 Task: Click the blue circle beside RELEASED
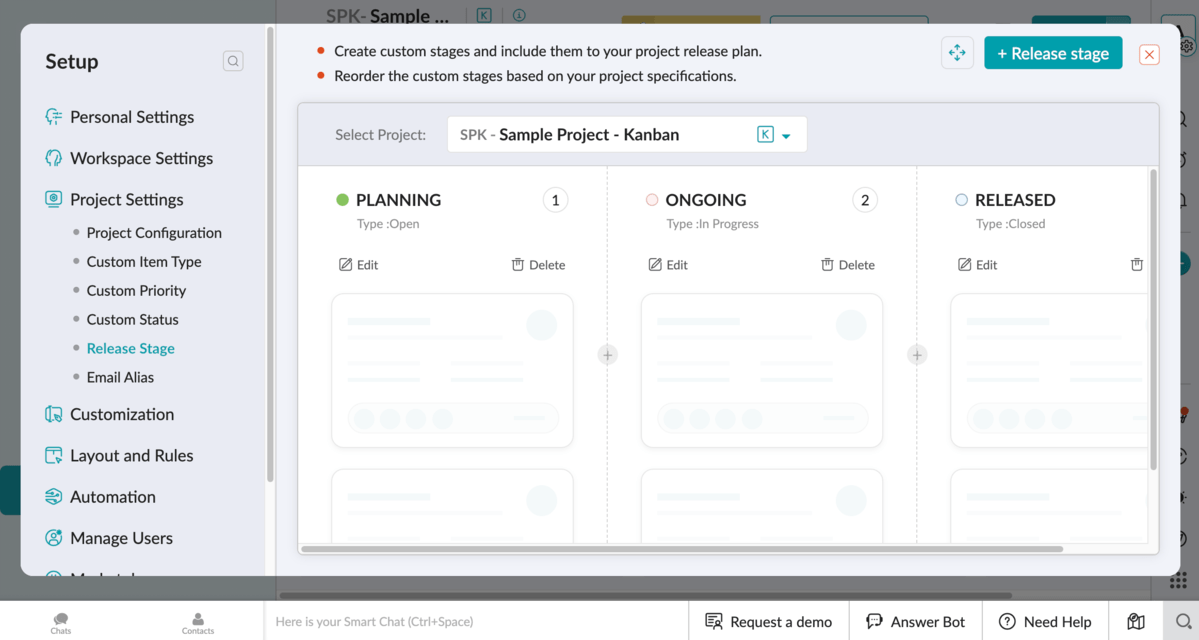tap(961, 199)
